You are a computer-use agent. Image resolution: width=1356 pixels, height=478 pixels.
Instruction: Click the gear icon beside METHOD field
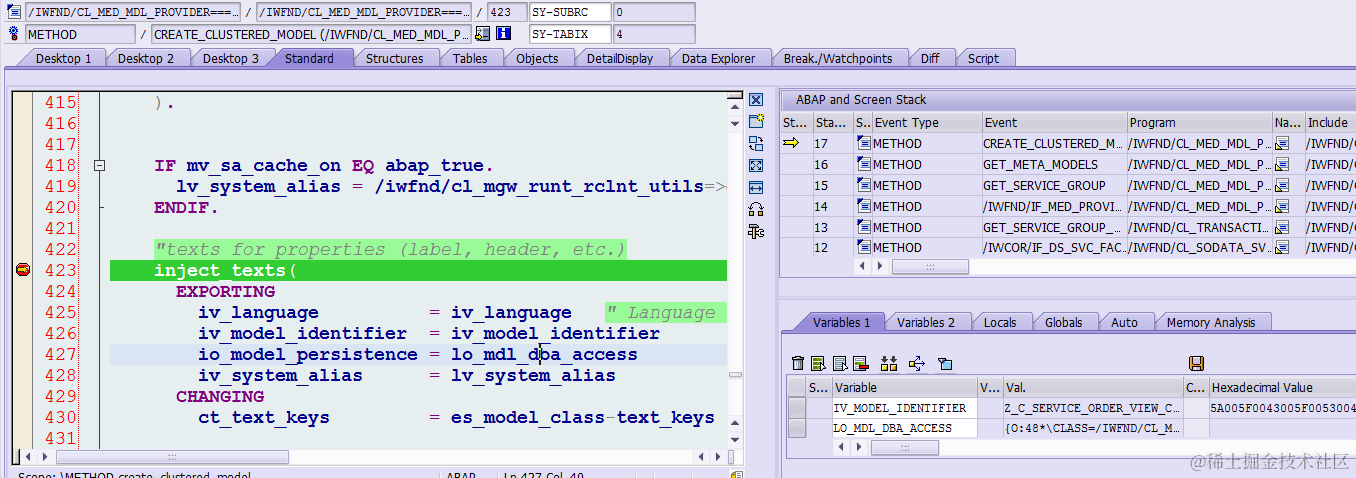point(14,34)
